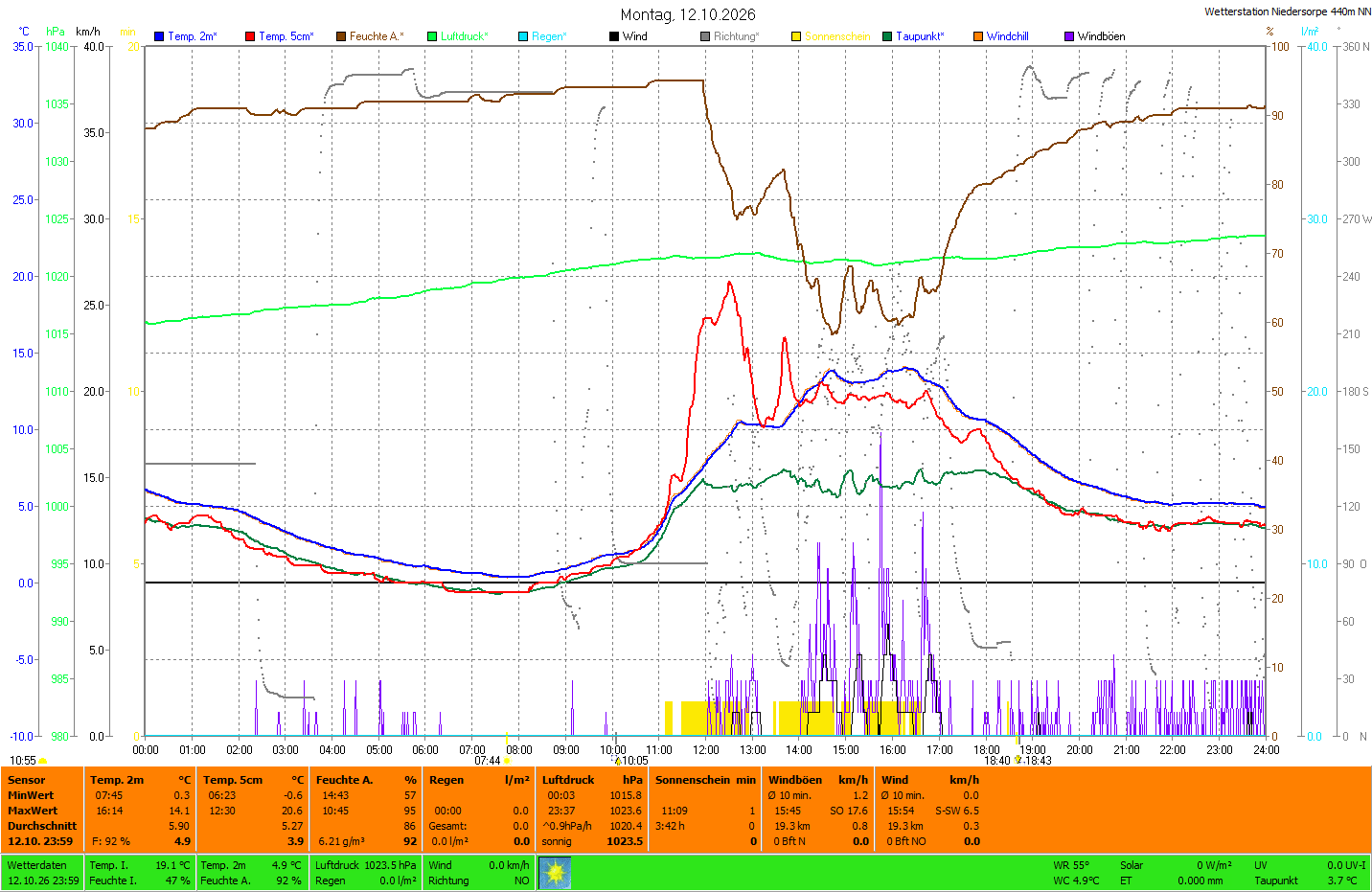Click the 'UV' label in green bar
Image resolution: width=1372 pixels, height=892 pixels.
1261,865
